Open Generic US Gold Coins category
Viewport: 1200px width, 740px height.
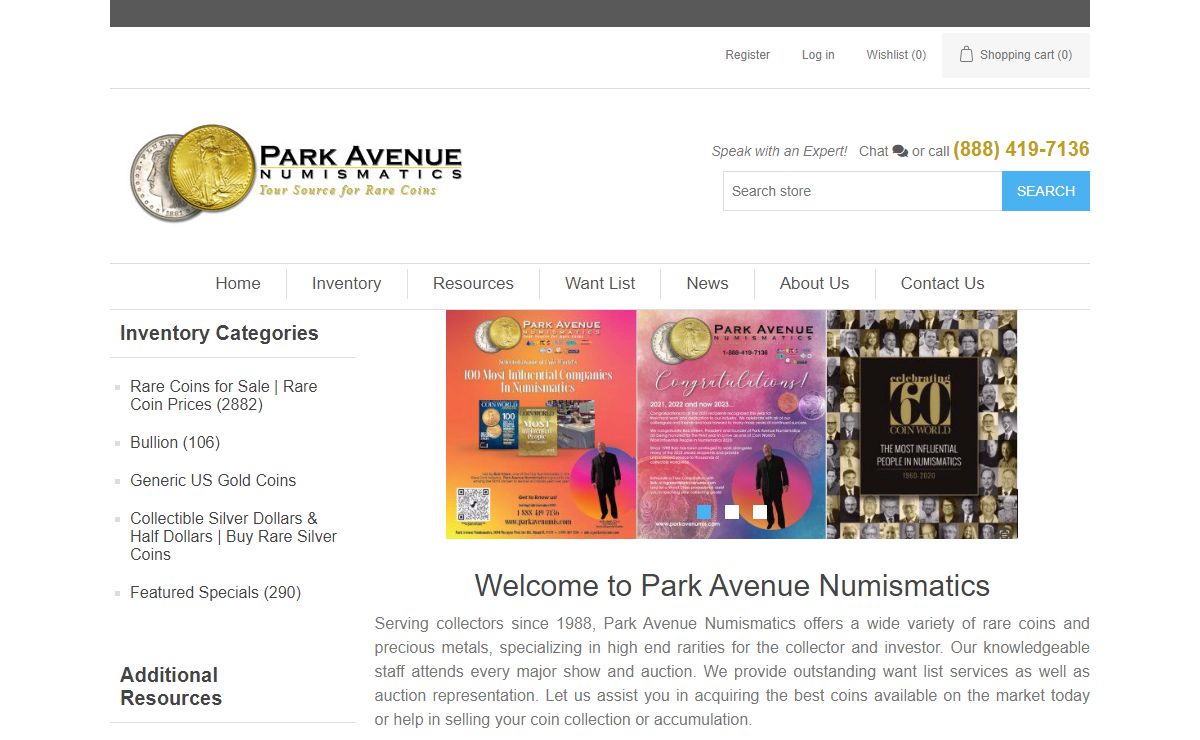213,480
